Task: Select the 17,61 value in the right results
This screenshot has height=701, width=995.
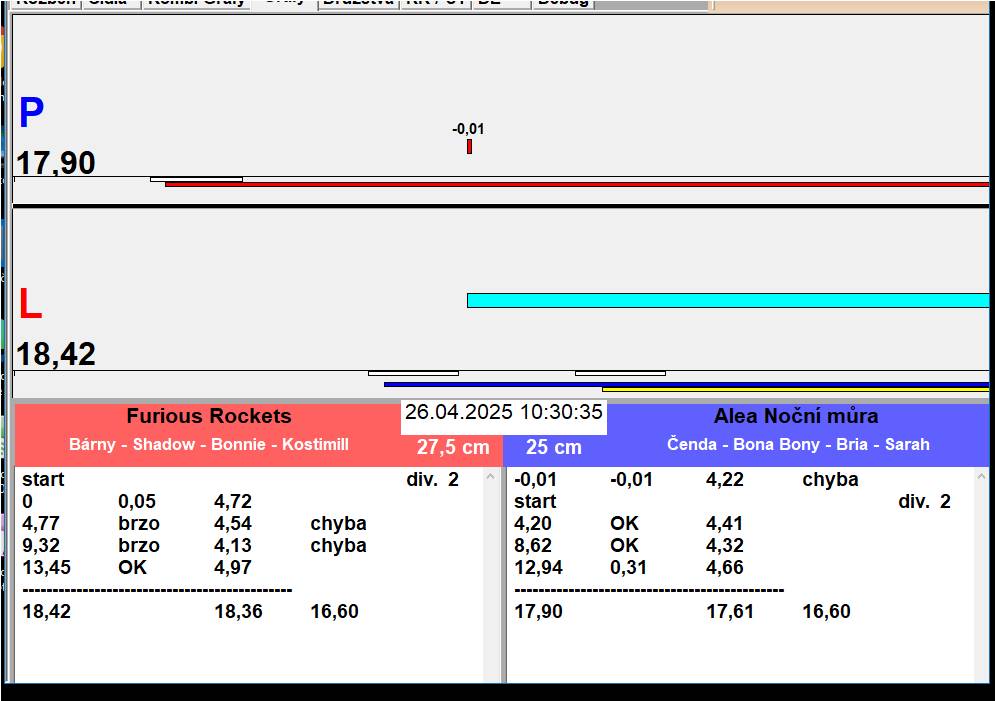Action: [x=730, y=612]
